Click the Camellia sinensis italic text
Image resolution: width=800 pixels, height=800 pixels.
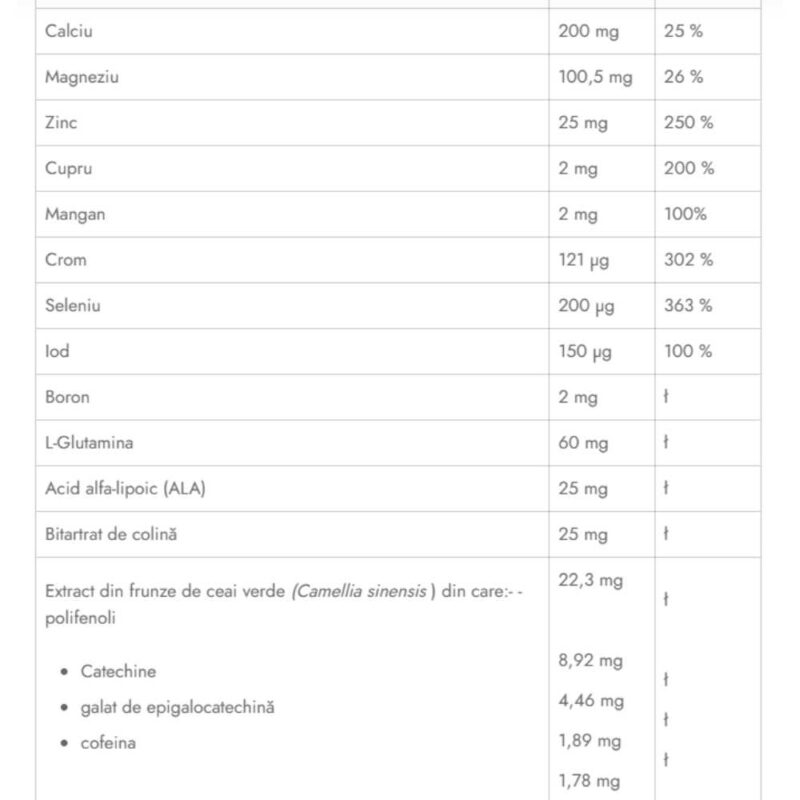[x=359, y=591]
